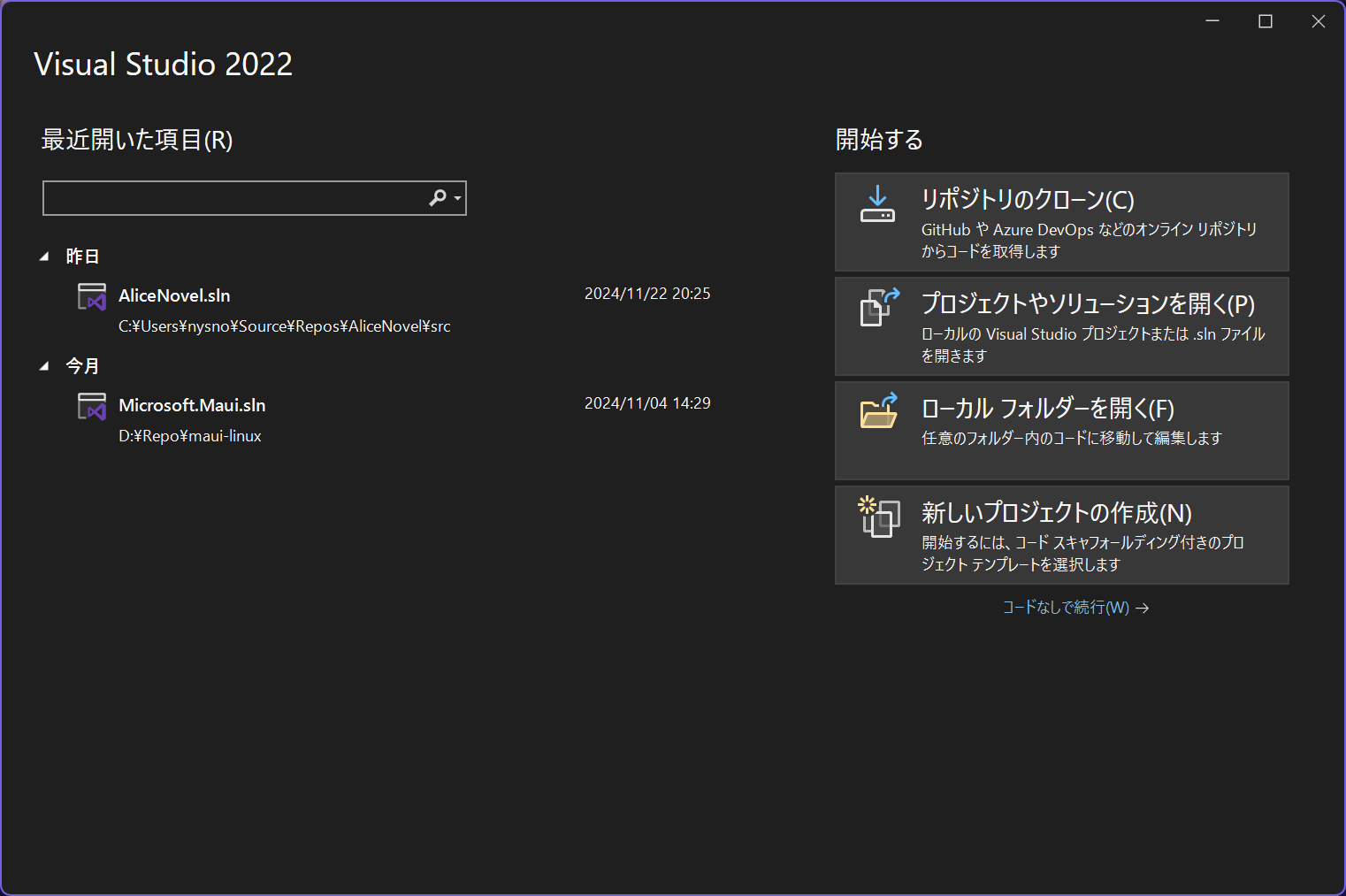The width and height of the screenshot is (1346, 896).
Task: Click the search magnifier icon
Action: coord(437,198)
